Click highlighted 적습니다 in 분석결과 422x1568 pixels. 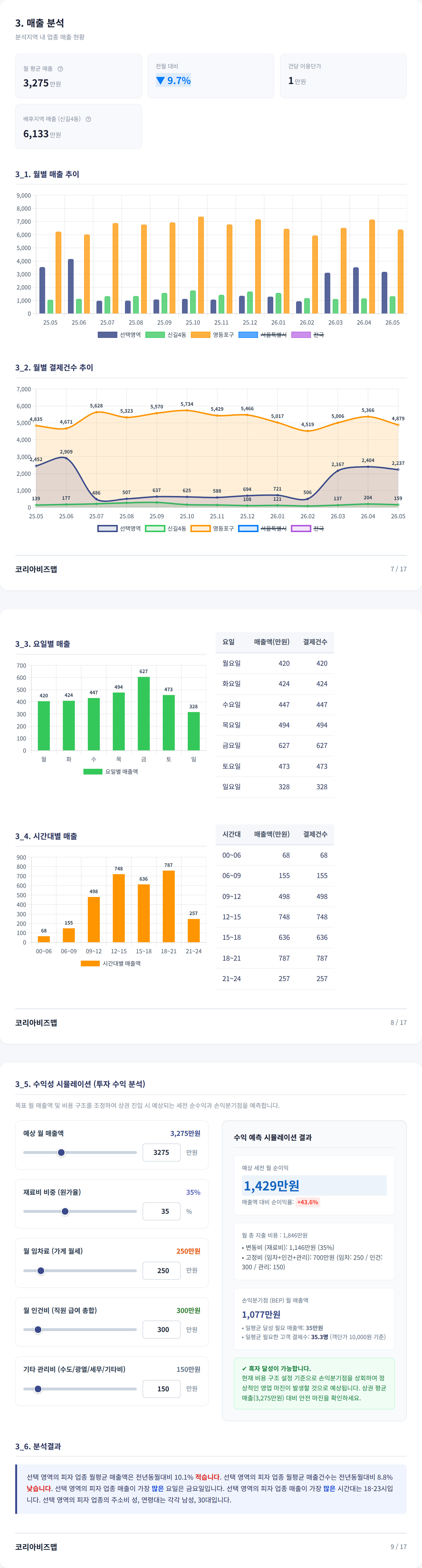[208, 1477]
